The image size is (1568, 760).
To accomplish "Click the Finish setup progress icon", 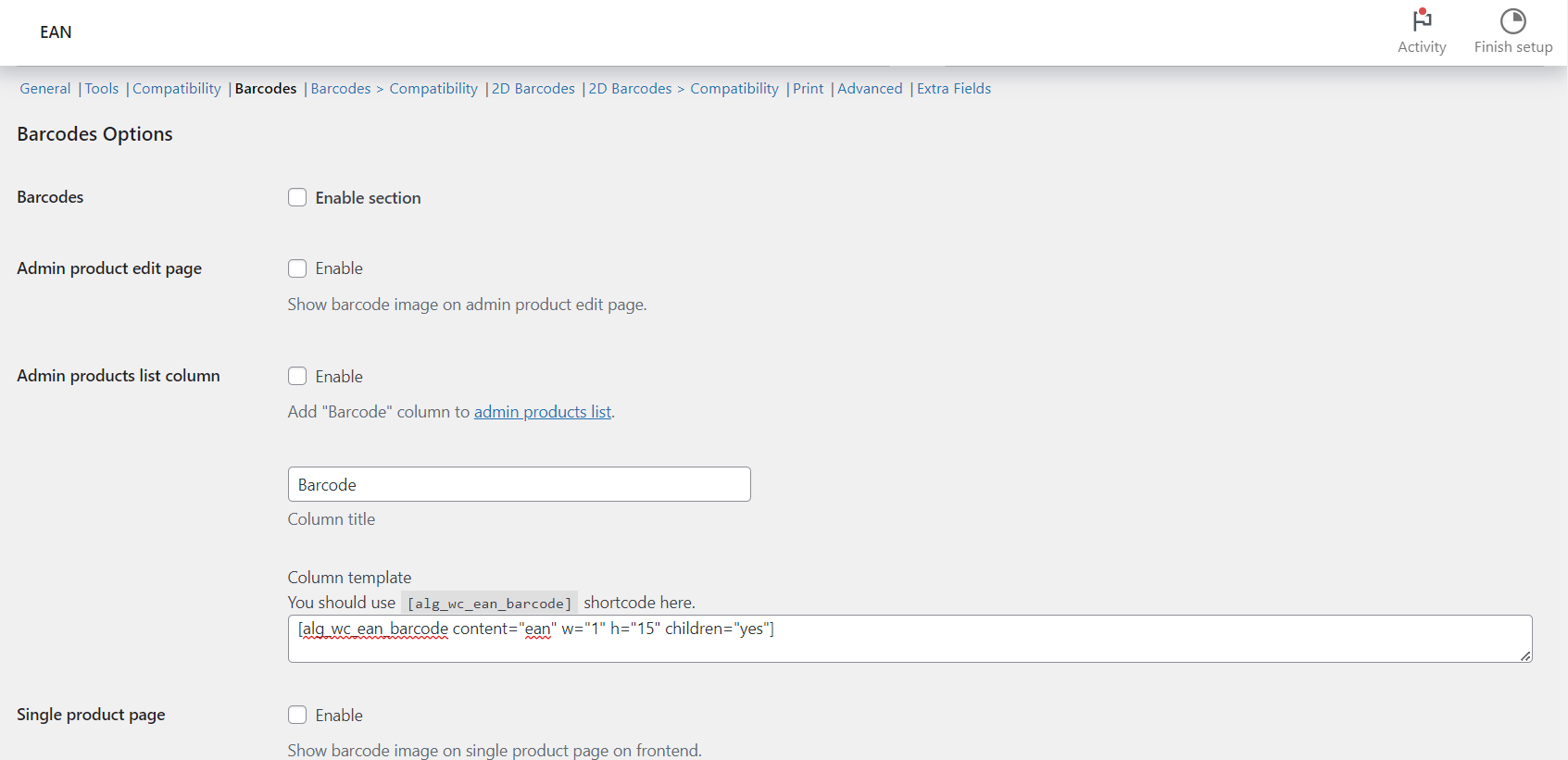I will pos(1512,21).
